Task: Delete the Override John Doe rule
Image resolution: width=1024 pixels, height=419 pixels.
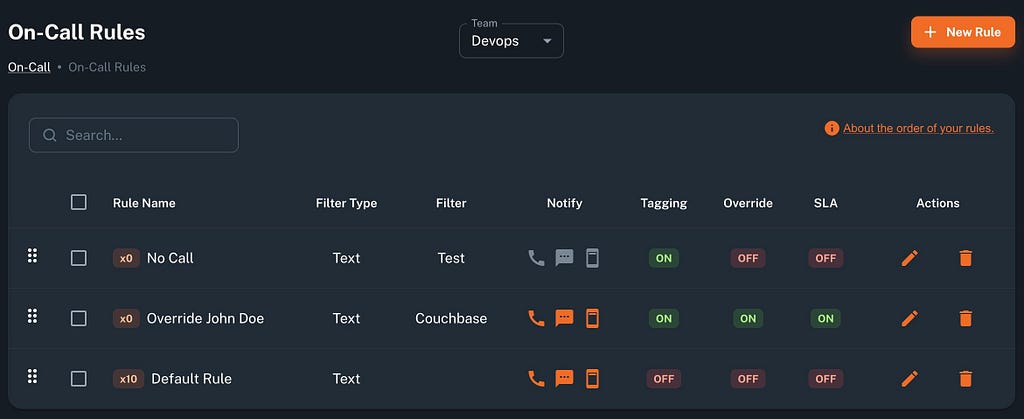Action: [965, 318]
